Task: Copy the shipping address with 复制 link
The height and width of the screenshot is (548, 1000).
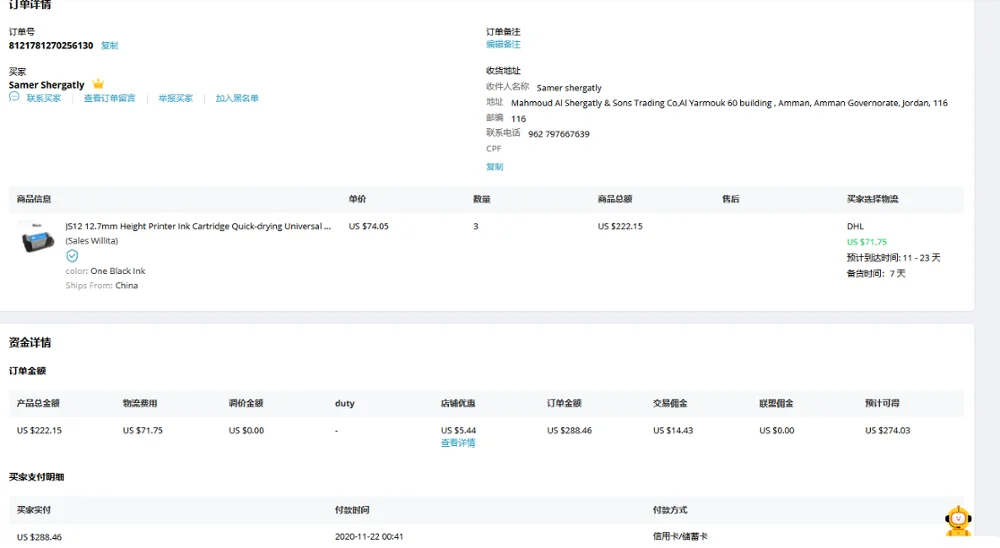Action: pos(495,167)
